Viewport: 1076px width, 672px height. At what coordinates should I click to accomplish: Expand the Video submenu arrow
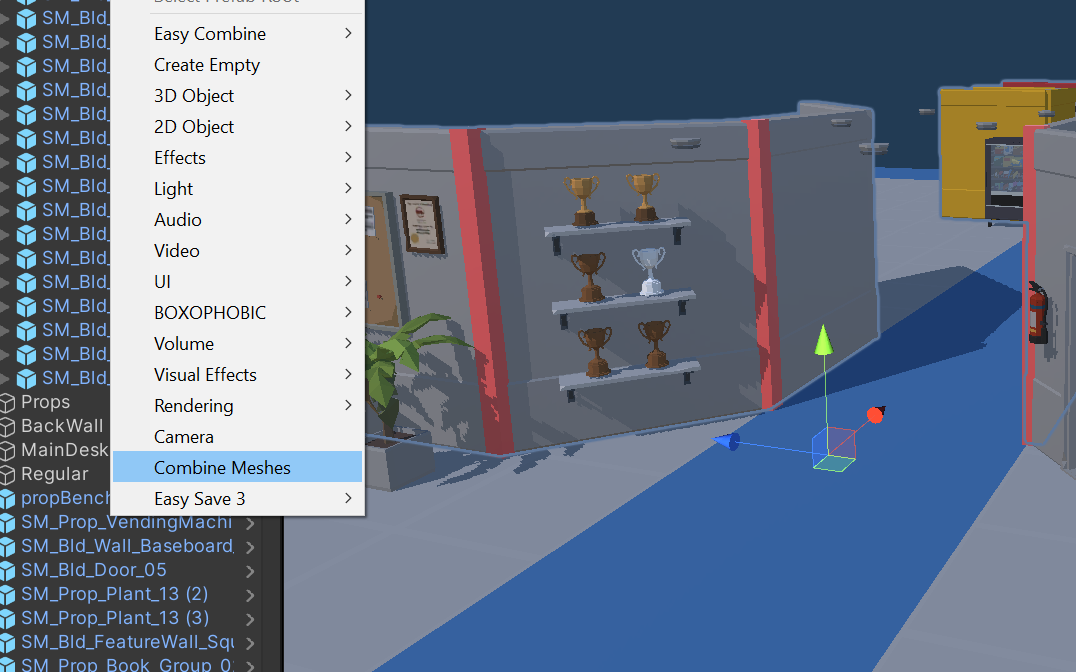tap(349, 250)
